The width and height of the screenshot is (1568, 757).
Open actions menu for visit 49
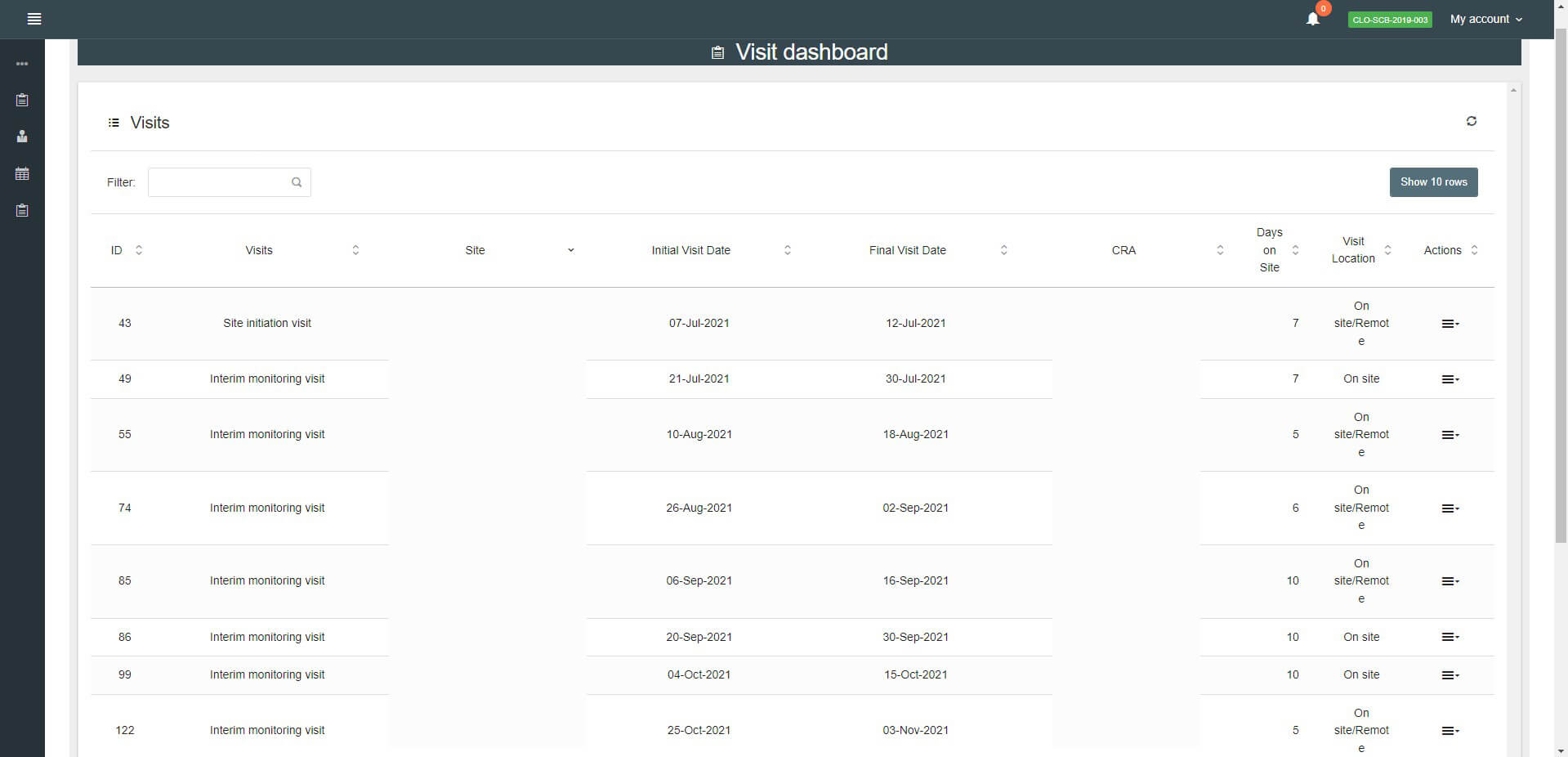(1450, 379)
